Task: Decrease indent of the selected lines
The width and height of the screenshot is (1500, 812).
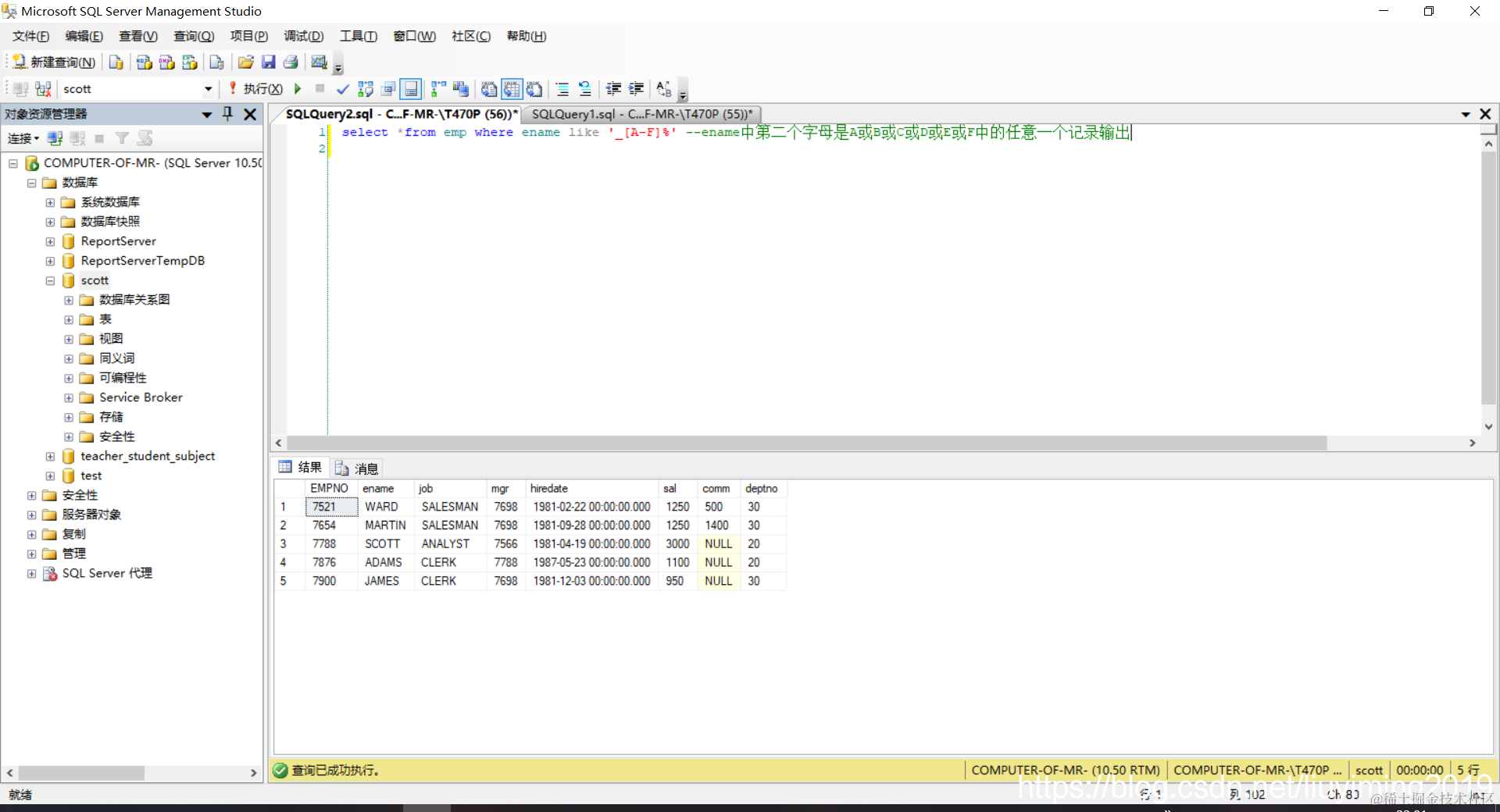Action: tap(613, 89)
